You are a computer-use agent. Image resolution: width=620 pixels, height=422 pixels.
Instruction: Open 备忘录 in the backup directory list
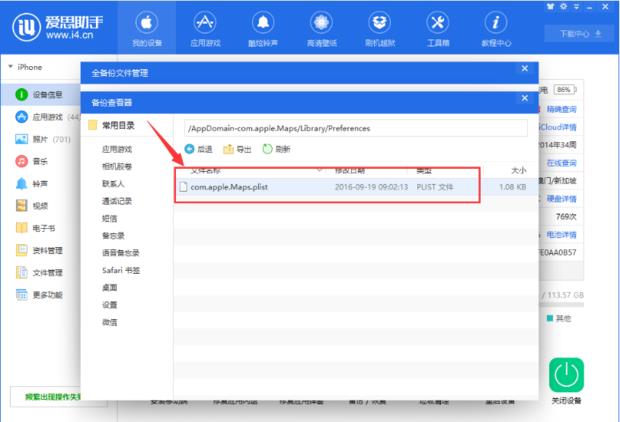[113, 236]
